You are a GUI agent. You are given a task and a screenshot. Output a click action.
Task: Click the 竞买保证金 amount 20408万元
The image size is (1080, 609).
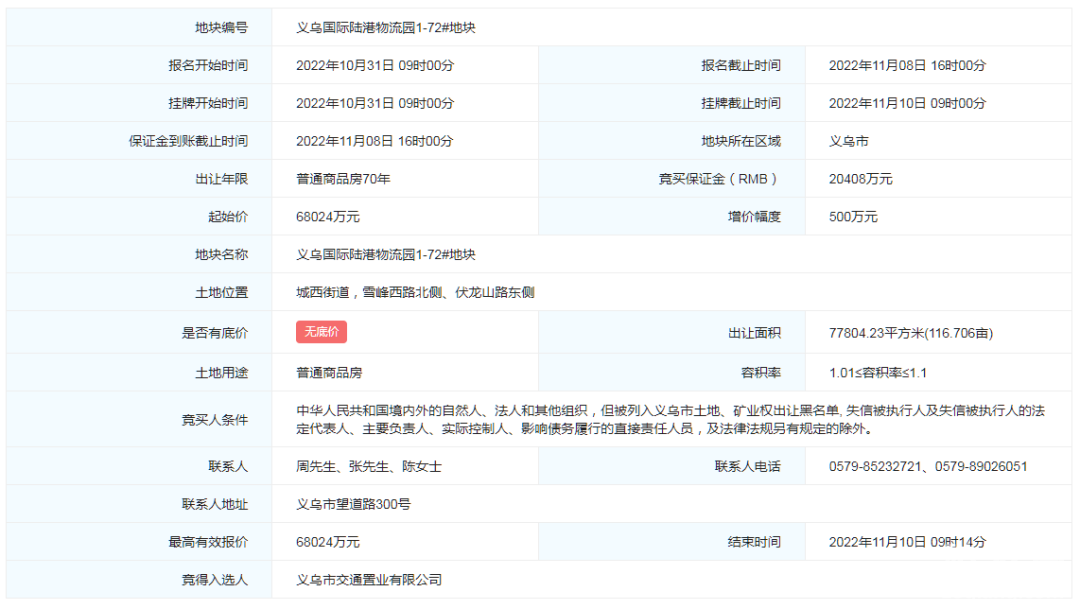pos(860,180)
